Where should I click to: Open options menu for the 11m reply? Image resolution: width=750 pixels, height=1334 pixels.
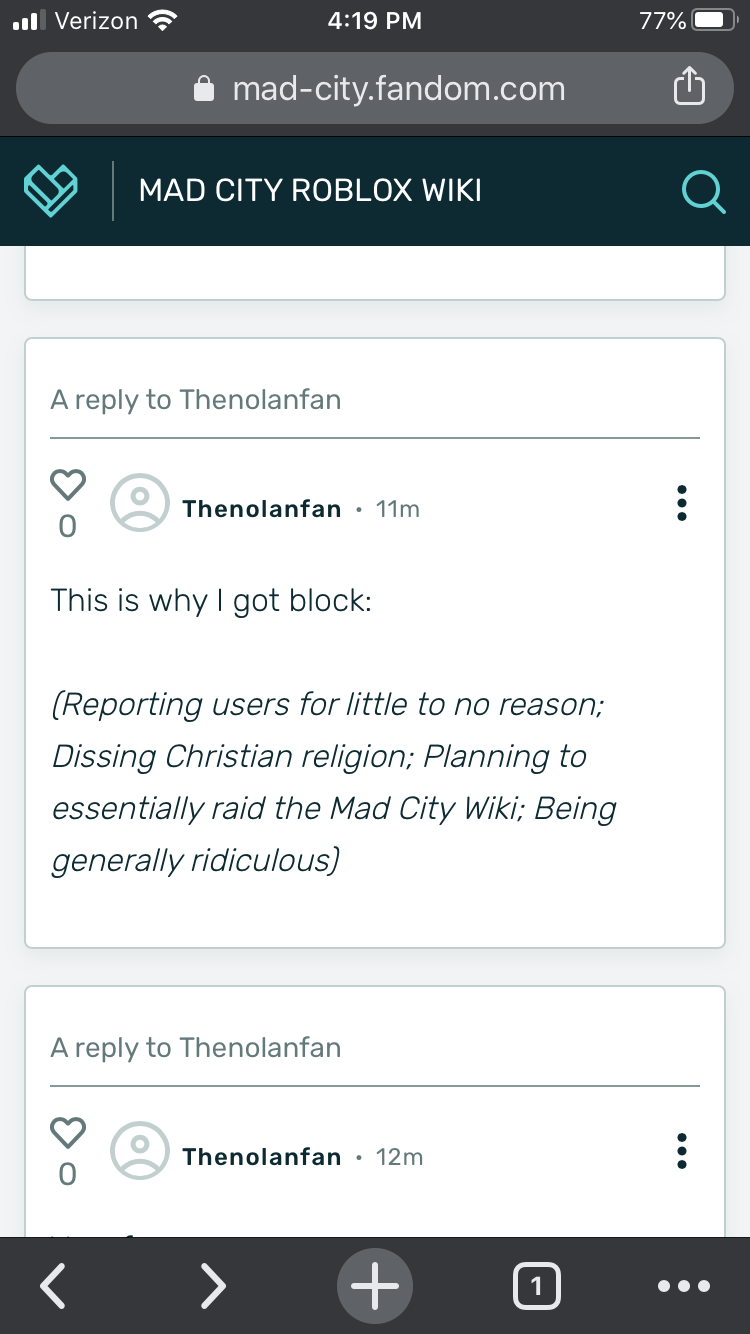682,503
